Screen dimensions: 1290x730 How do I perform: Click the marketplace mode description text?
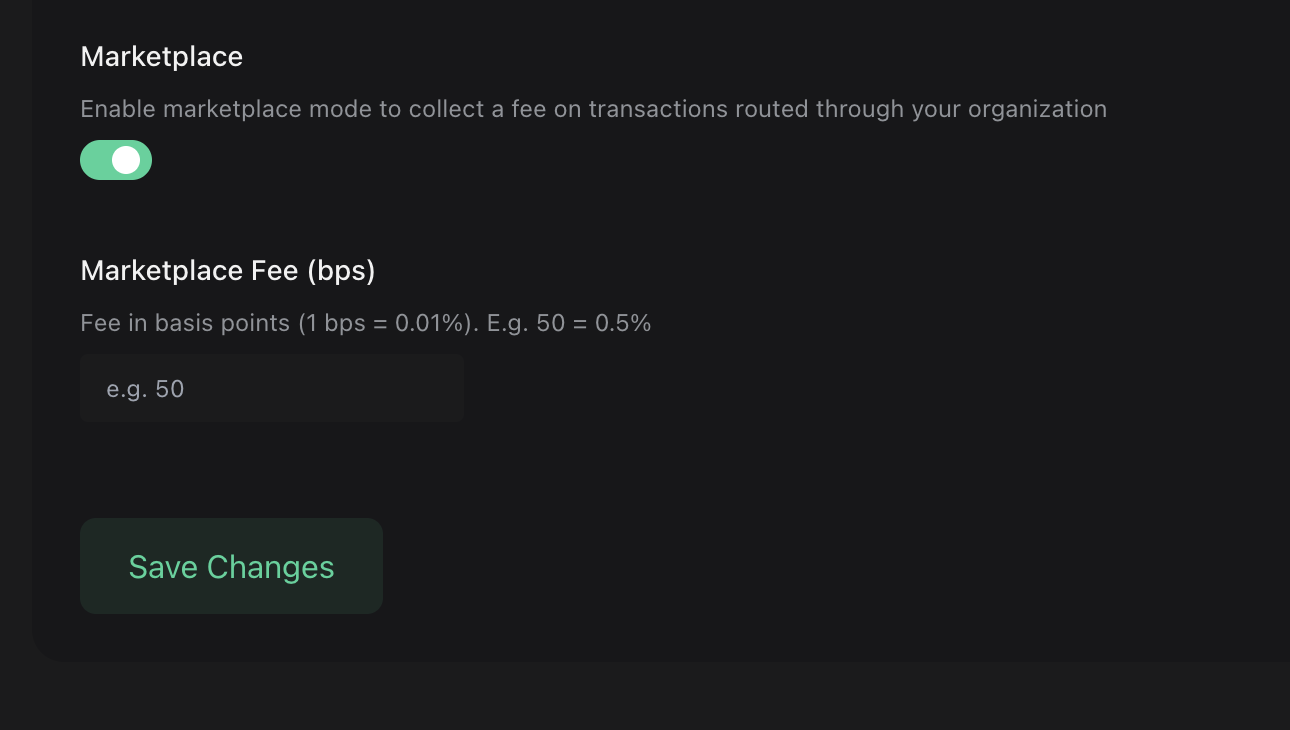click(x=593, y=109)
